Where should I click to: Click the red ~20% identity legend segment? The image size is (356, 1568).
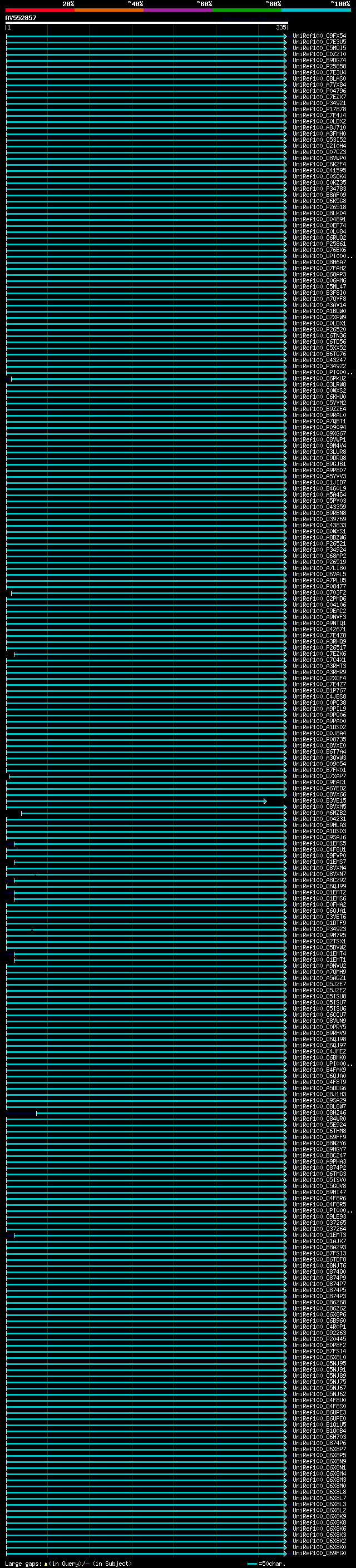[39, 10]
